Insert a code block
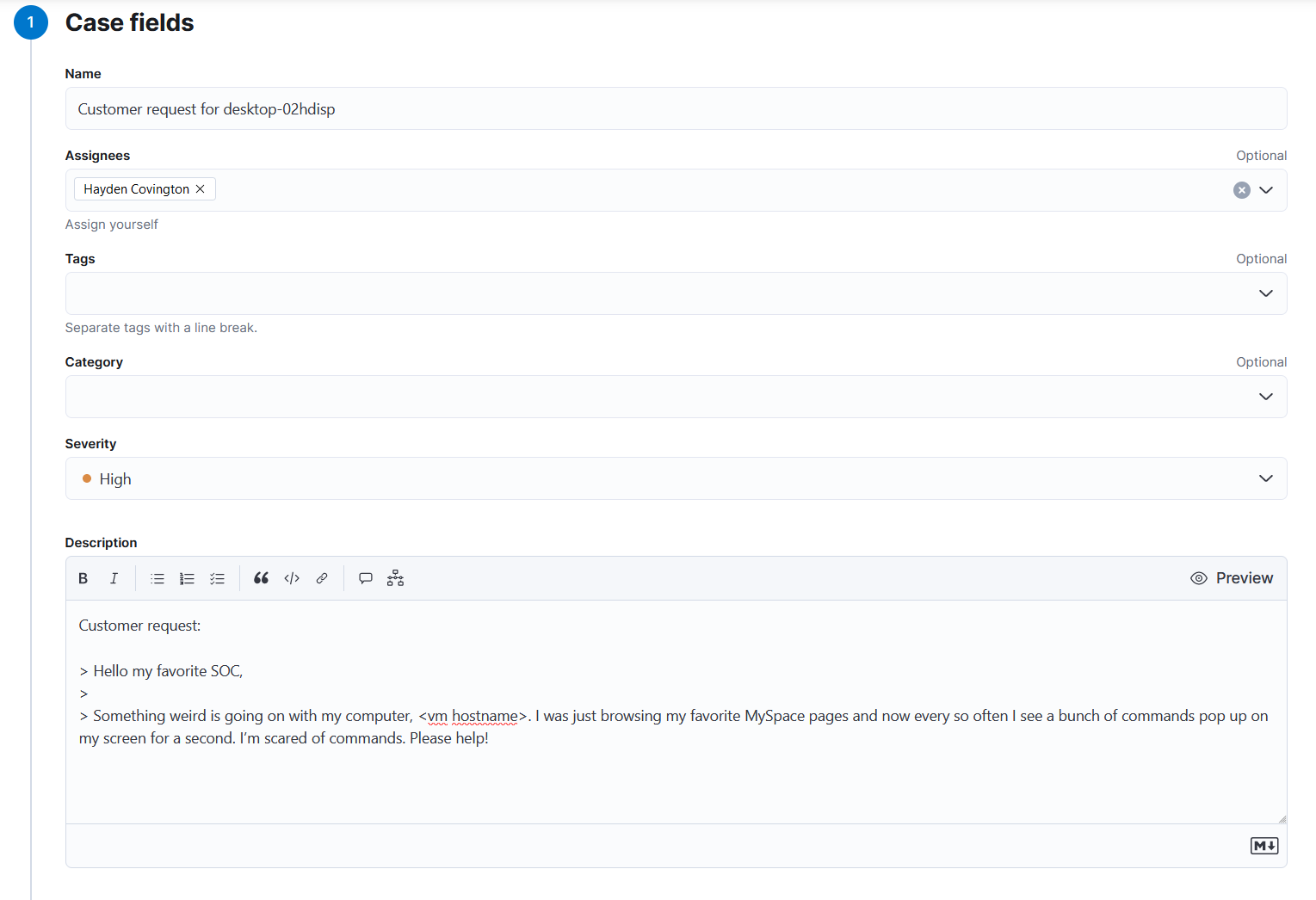The image size is (1316, 900). pyautogui.click(x=292, y=578)
